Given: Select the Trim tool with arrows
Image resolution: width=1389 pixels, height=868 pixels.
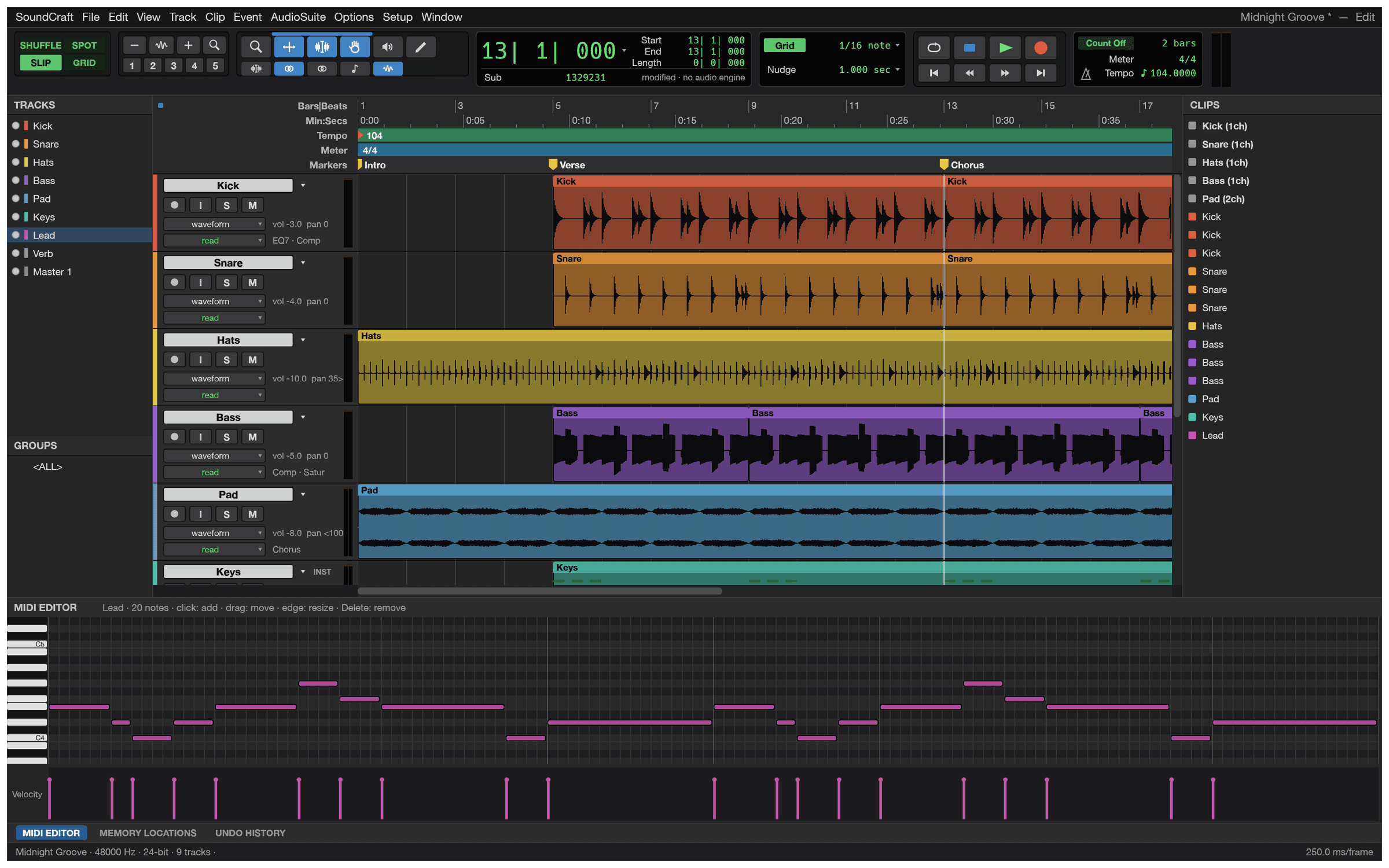Looking at the screenshot, I should tap(289, 47).
